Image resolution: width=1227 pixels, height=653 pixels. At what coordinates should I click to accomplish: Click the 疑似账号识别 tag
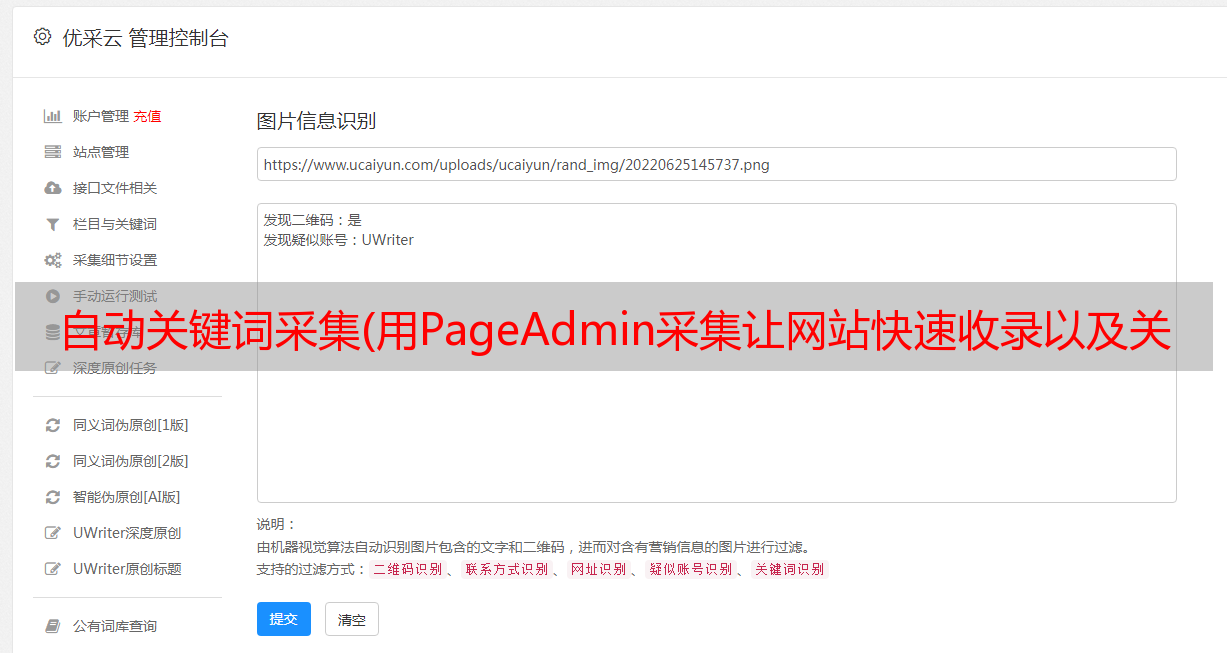click(x=690, y=569)
